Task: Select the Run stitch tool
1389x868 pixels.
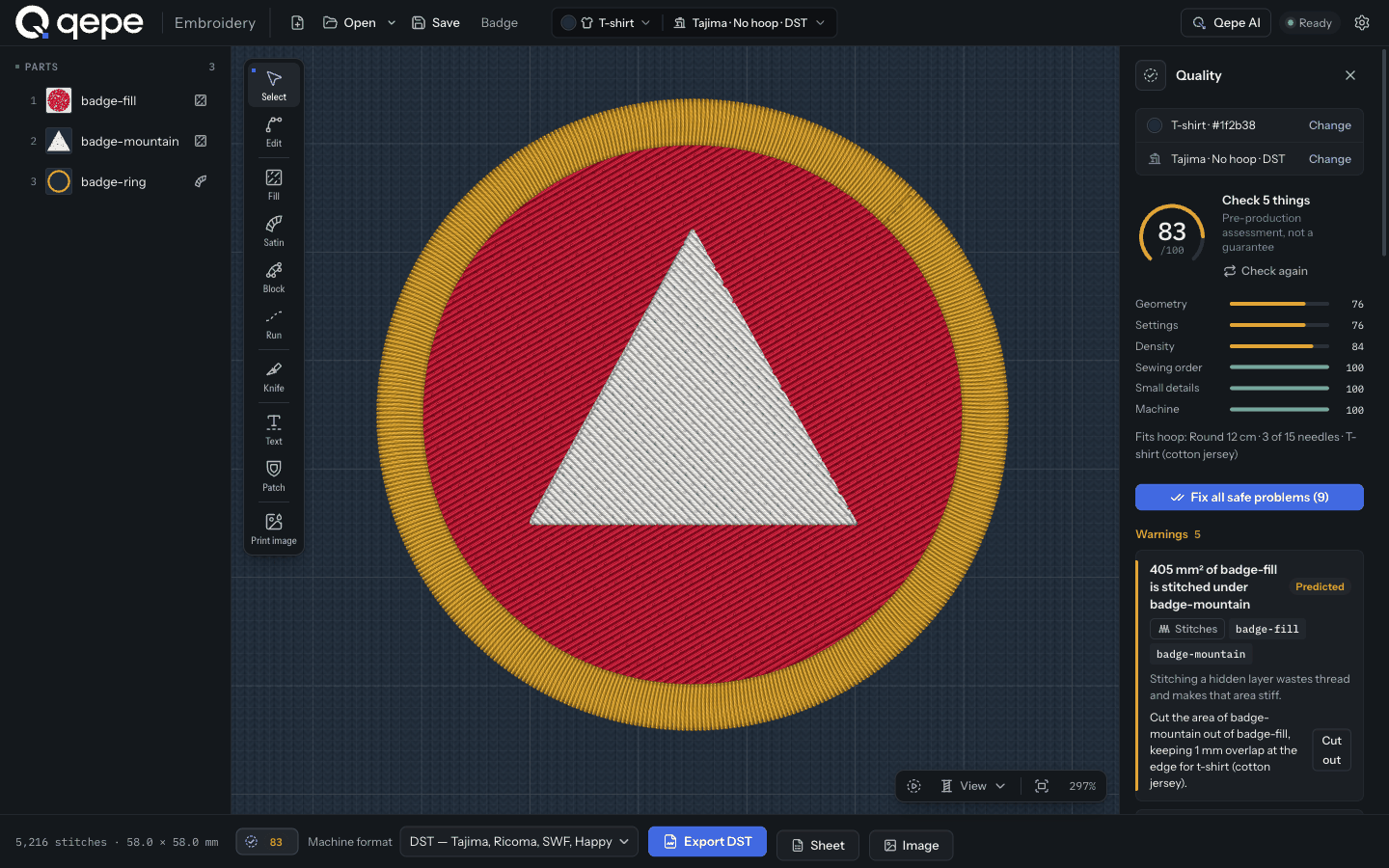Action: click(274, 323)
